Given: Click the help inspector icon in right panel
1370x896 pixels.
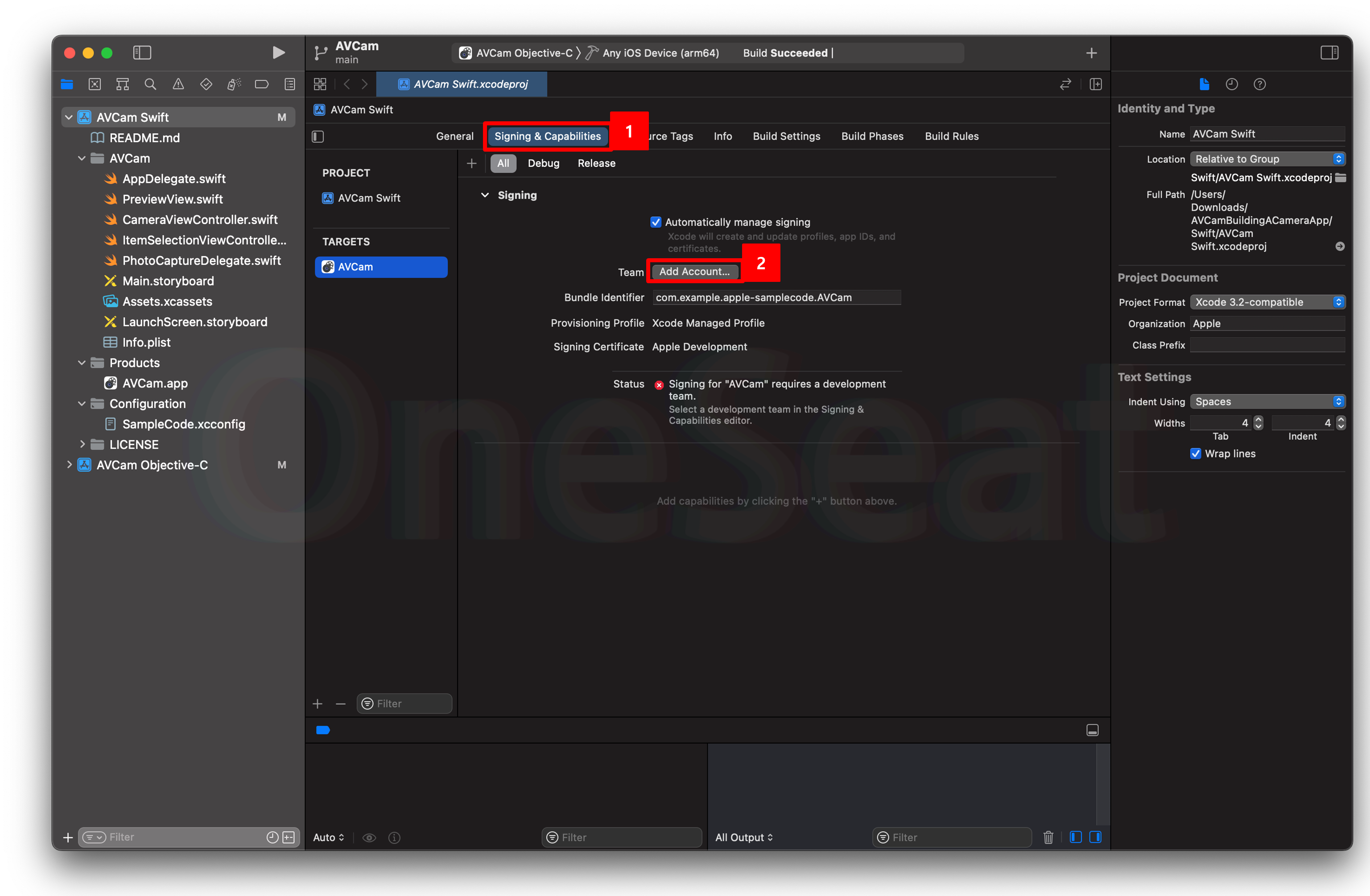Looking at the screenshot, I should click(1259, 84).
